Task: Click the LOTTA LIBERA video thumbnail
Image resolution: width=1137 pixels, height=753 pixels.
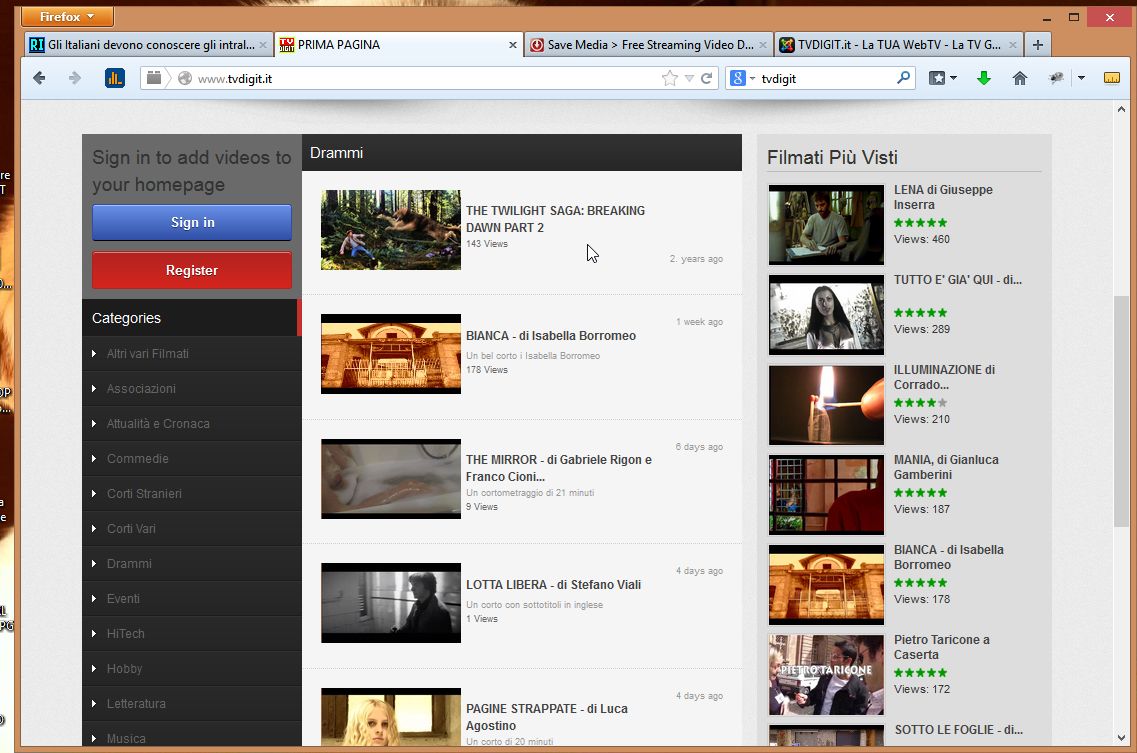Action: 391,603
